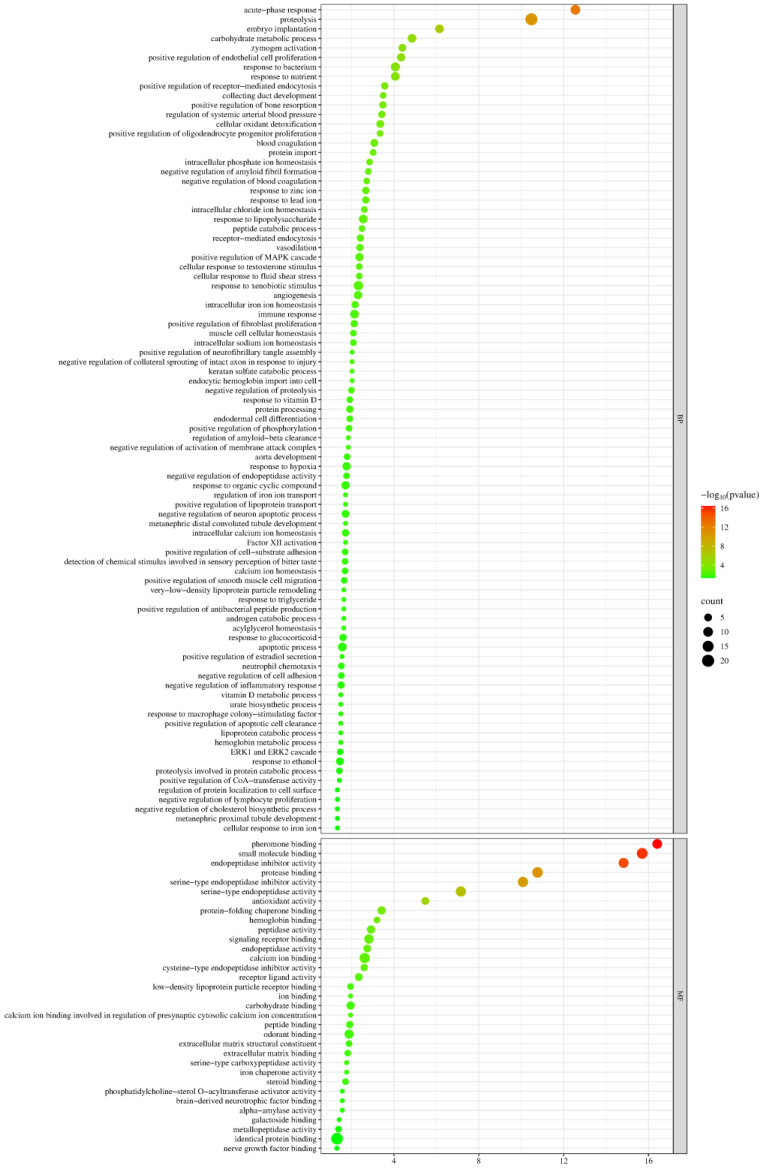This screenshot has height=1168, width=761.
Task: Select the small molecule binding dot
Action: click(642, 854)
